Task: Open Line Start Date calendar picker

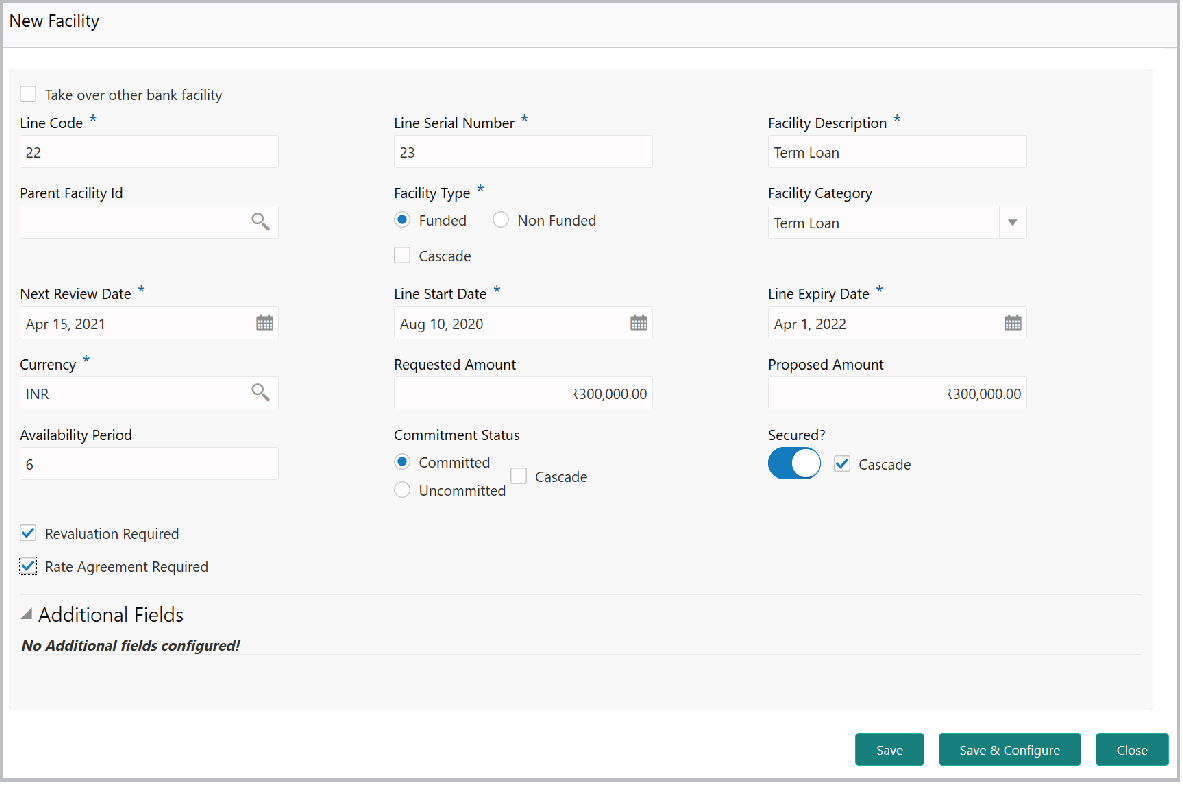Action: tap(639, 323)
